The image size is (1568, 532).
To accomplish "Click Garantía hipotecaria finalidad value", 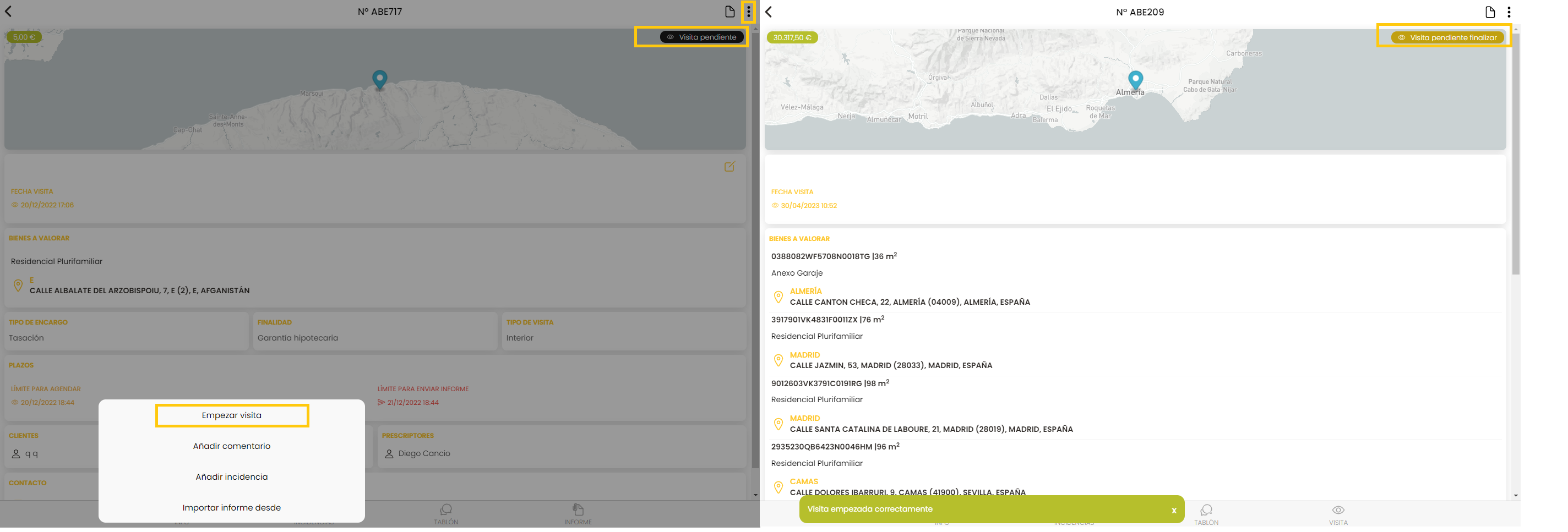I will click(x=298, y=338).
